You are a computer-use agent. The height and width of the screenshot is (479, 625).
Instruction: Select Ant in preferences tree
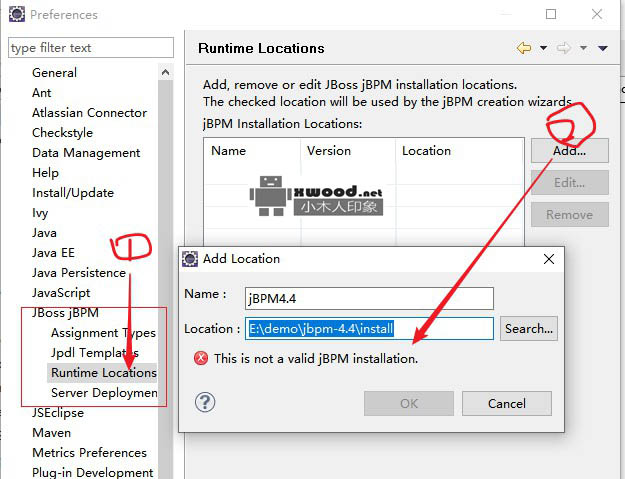[42, 93]
